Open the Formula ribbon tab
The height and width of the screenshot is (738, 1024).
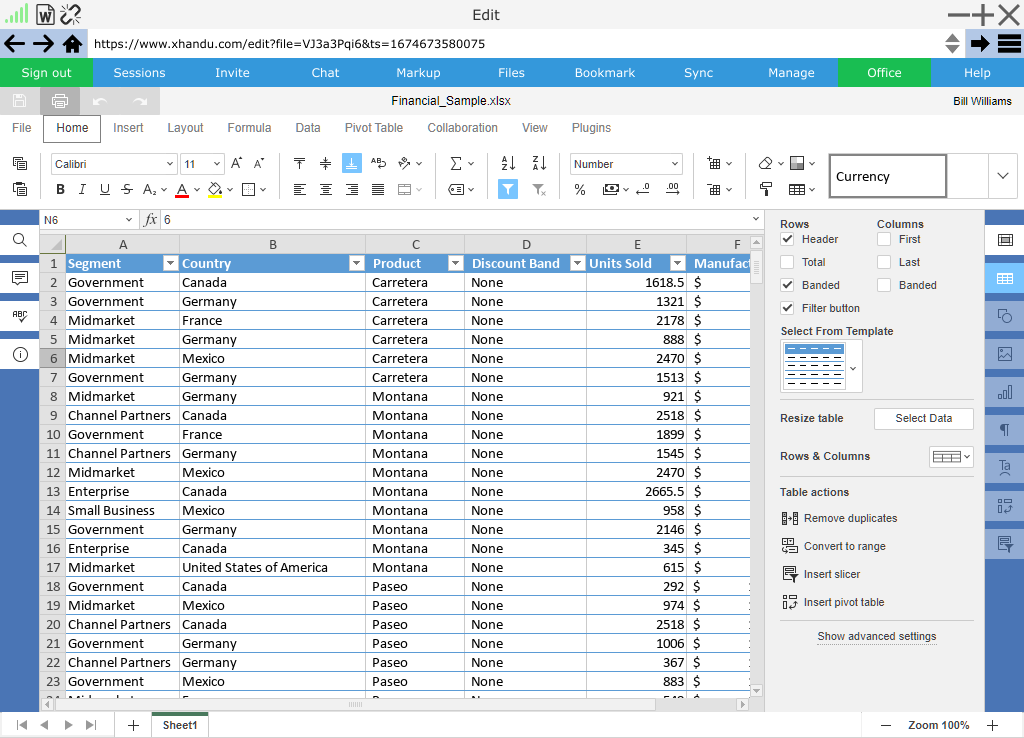[249, 128]
